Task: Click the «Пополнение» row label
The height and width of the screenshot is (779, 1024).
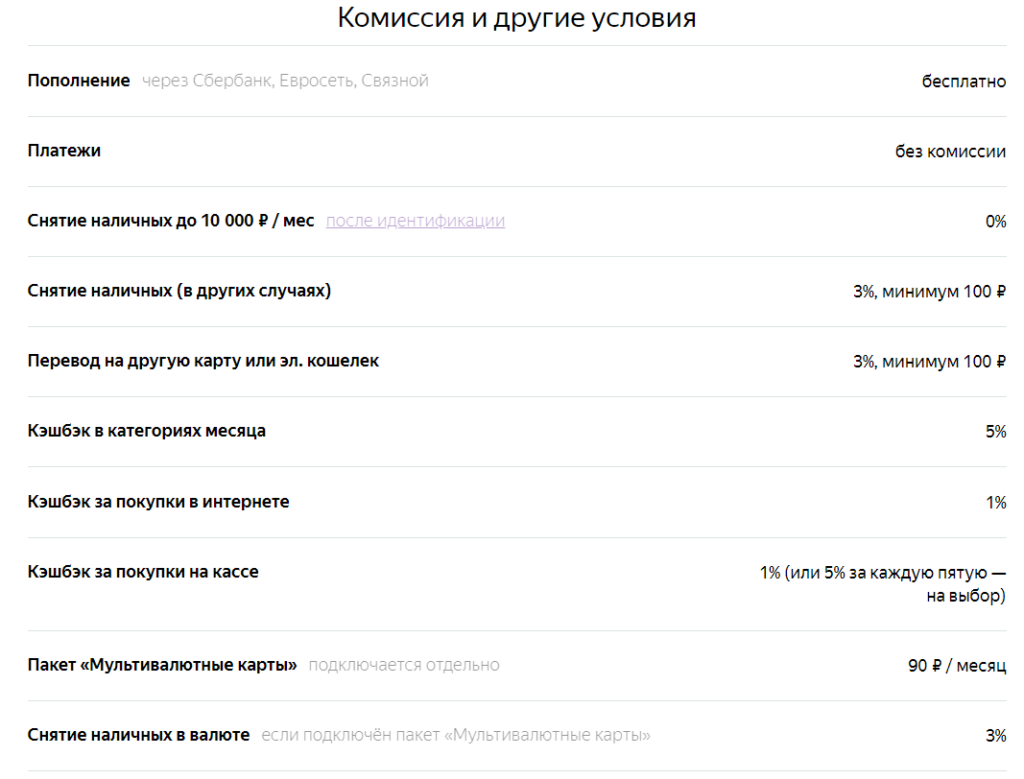Action: point(78,81)
